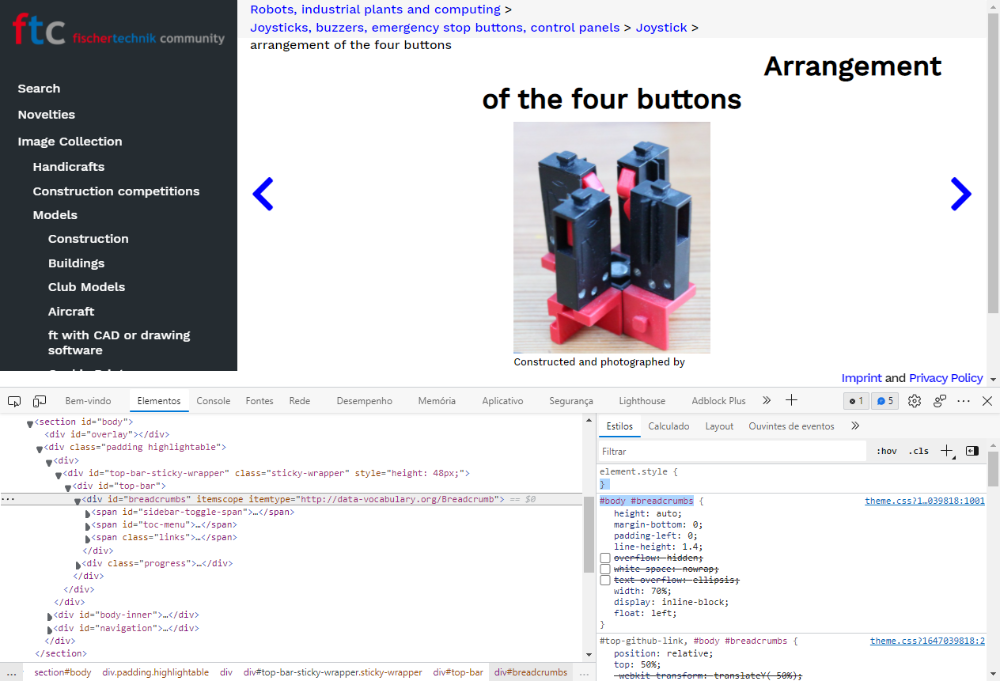Open the Console tab
This screenshot has height=681, width=1000.
[x=213, y=401]
